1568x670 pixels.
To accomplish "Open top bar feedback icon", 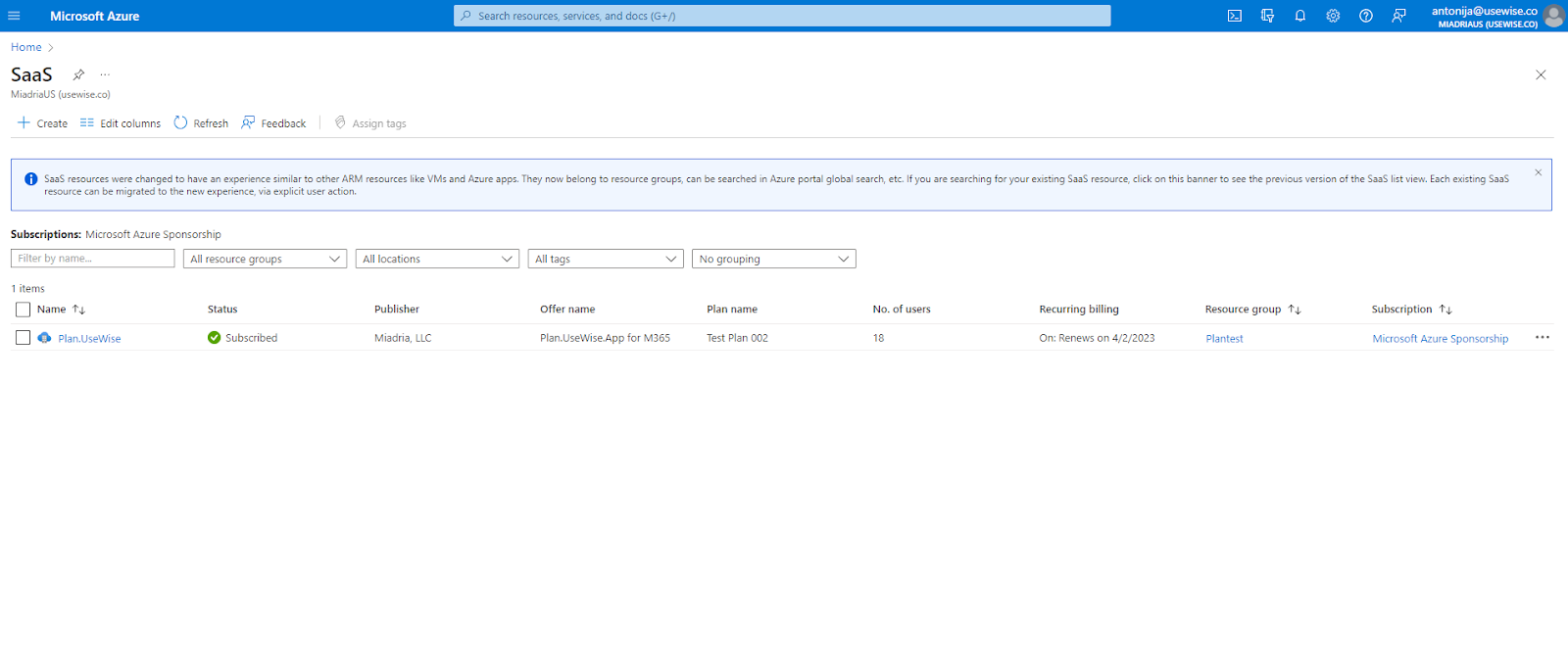I will point(1398,16).
